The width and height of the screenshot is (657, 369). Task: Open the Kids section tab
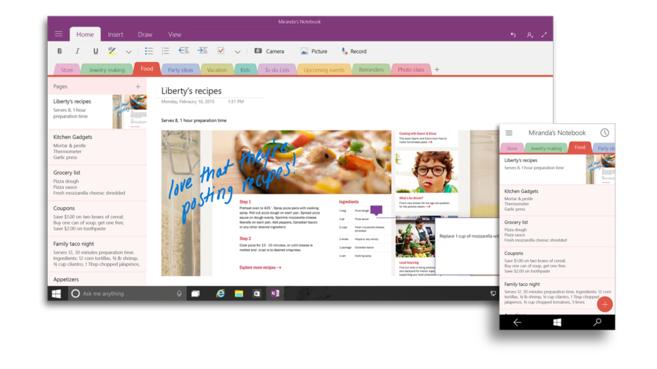(x=245, y=70)
